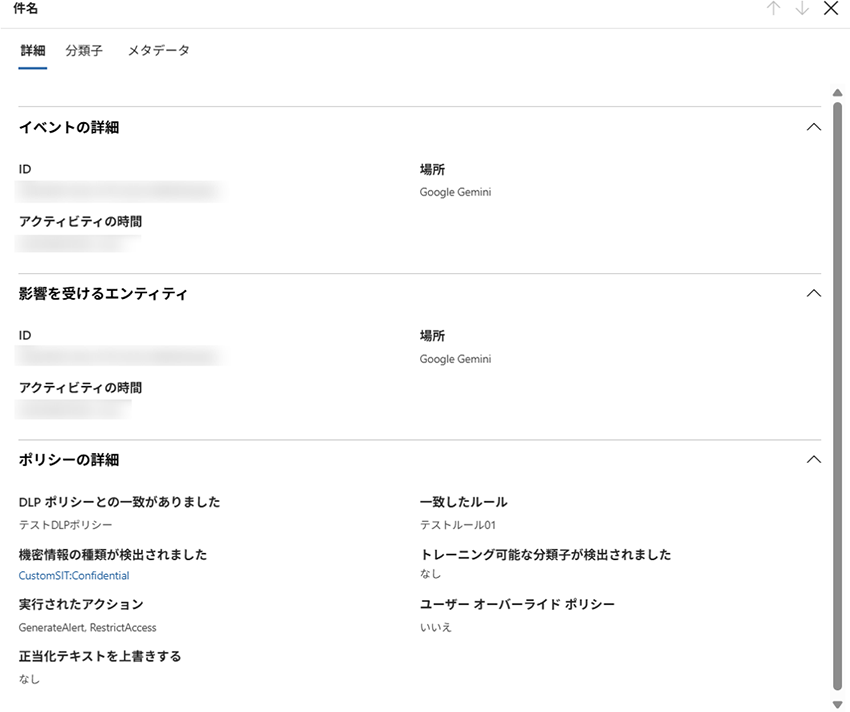Go to previous item with up arrow
The image size is (850, 712).
tap(773, 9)
